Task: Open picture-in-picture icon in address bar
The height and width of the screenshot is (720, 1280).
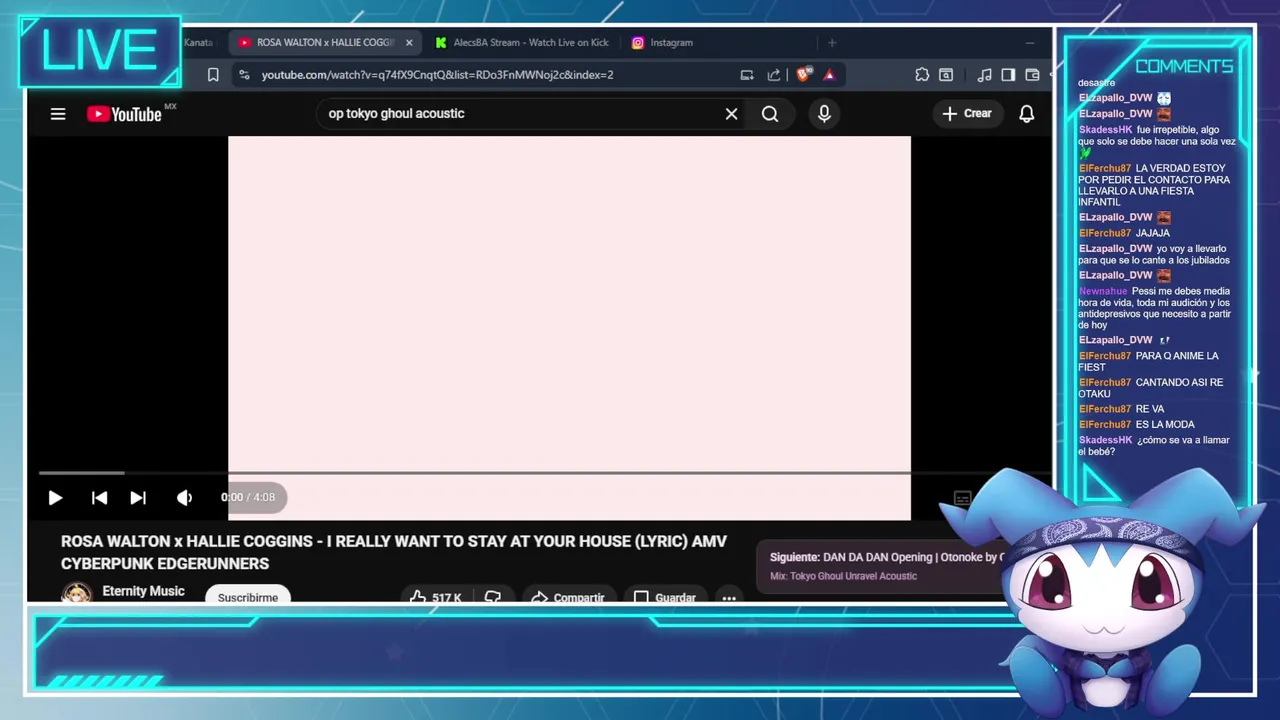Action: pos(747,75)
